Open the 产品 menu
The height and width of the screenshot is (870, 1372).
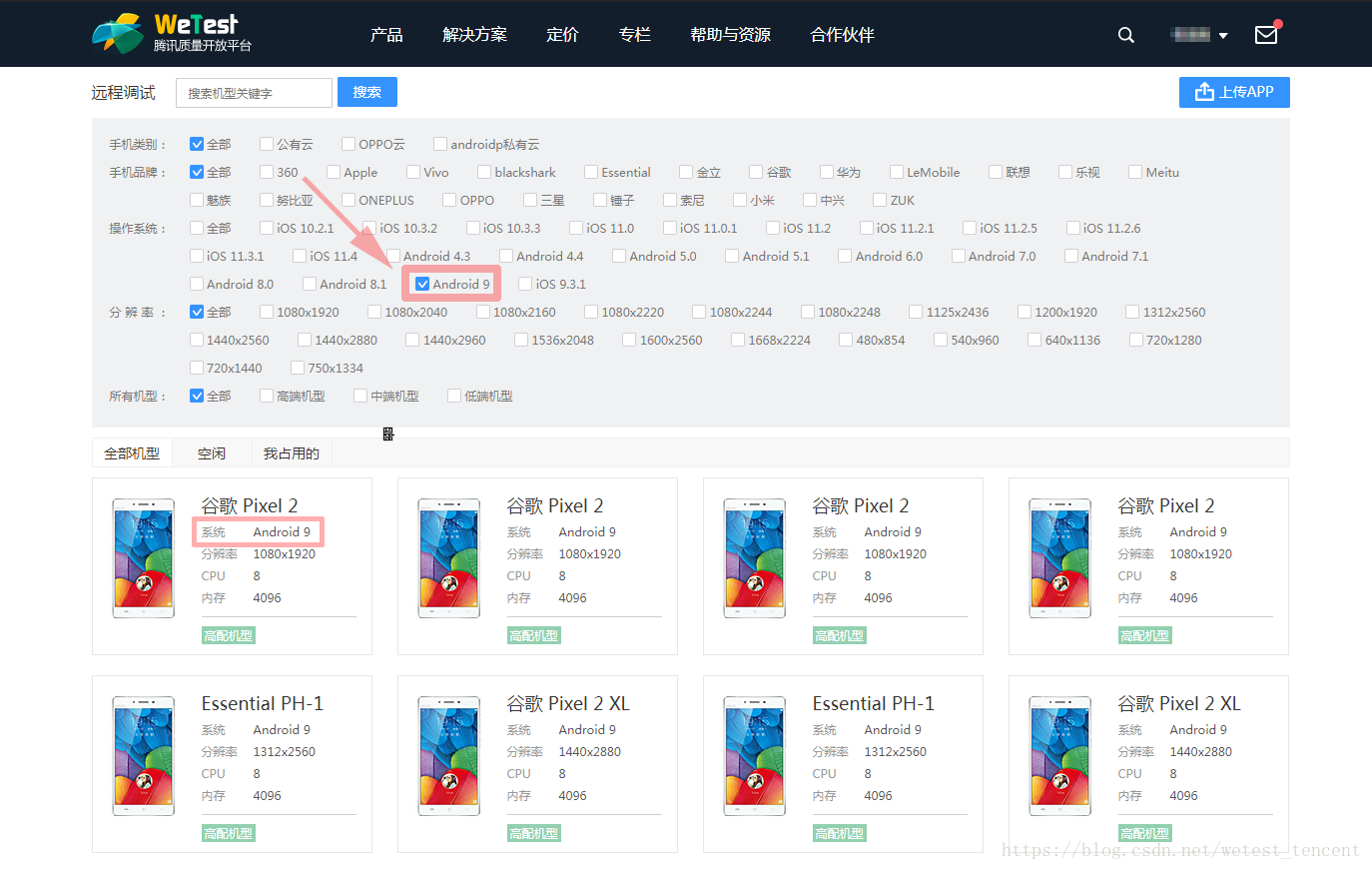386,34
